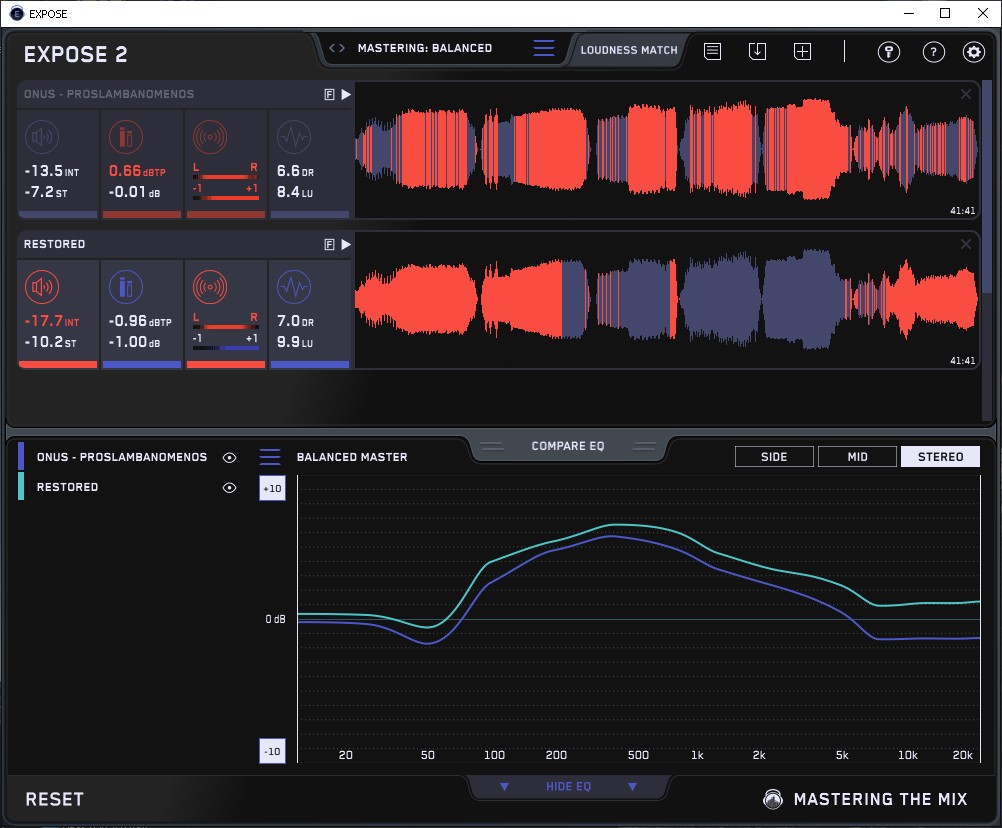Click the EXPOSE 2 title logo
This screenshot has height=828, width=1002.
pyautogui.click(x=75, y=54)
